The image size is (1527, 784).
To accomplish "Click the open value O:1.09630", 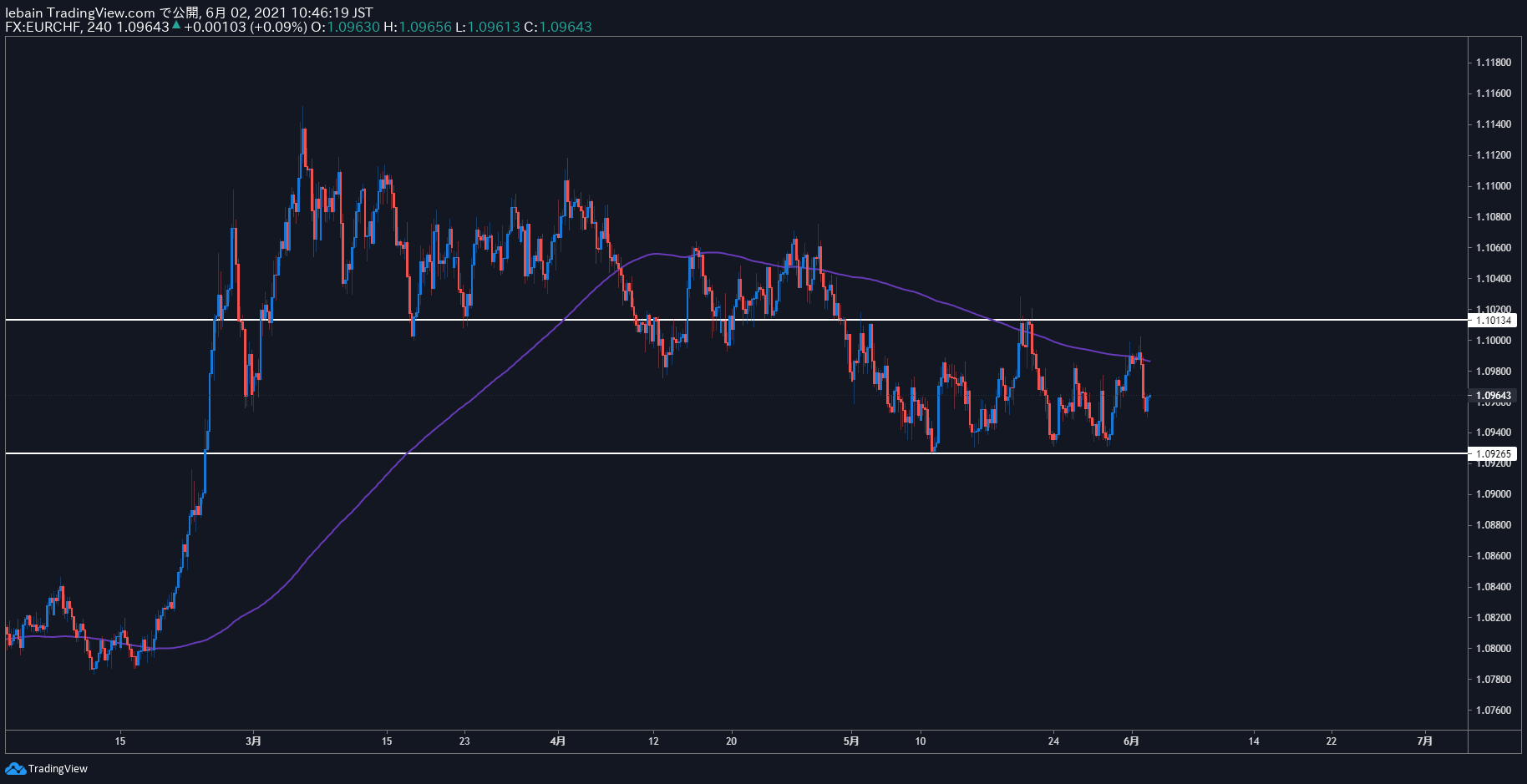I will (345, 27).
